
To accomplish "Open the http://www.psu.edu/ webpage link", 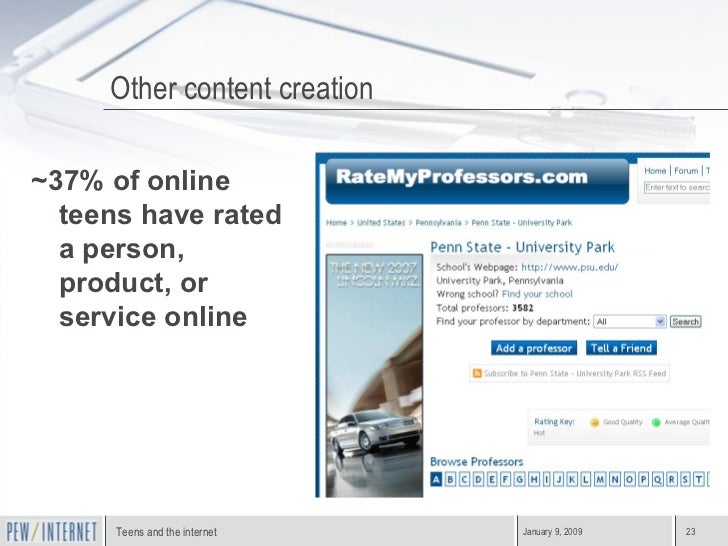I will [570, 267].
